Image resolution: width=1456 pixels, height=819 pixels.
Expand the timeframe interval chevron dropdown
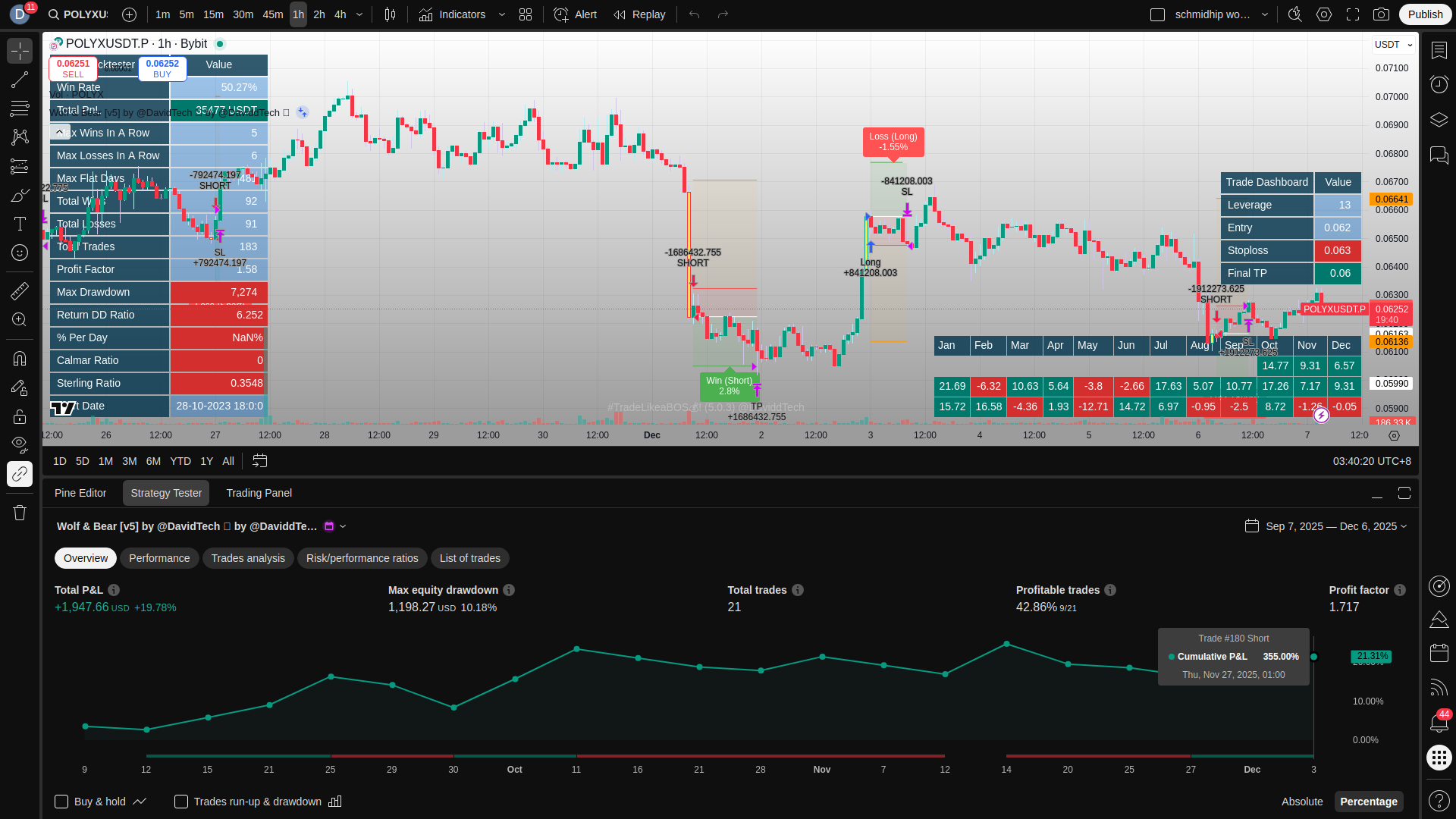(x=359, y=14)
